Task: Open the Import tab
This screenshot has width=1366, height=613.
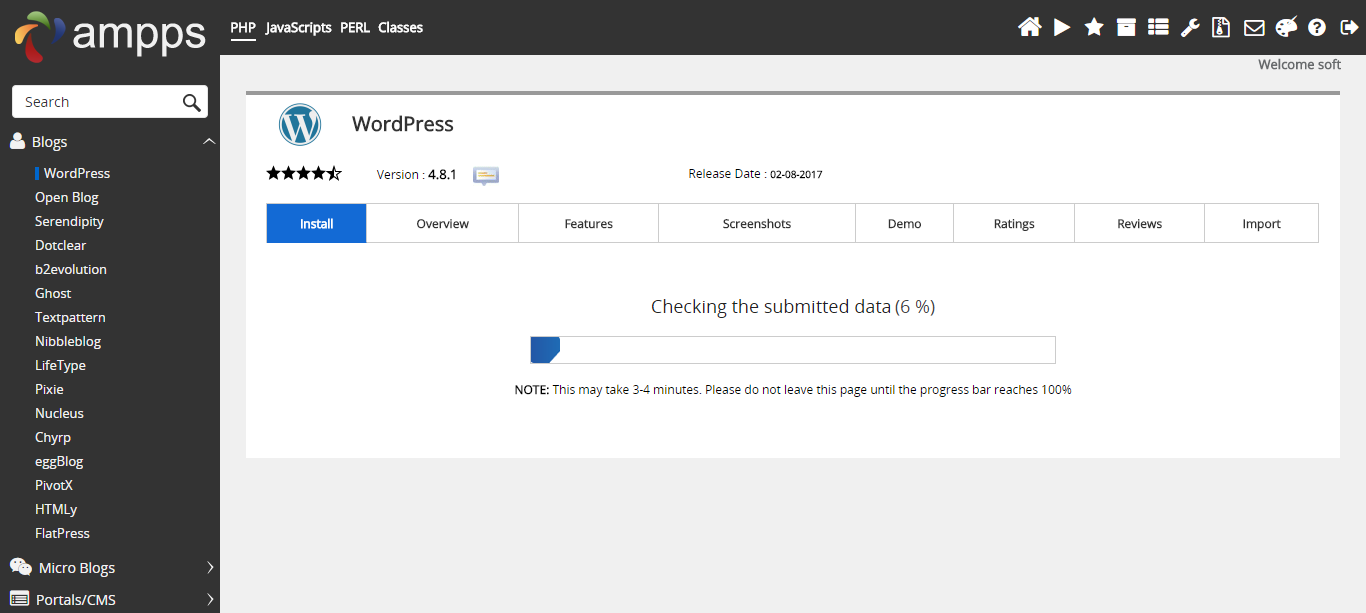Action: 1262,224
